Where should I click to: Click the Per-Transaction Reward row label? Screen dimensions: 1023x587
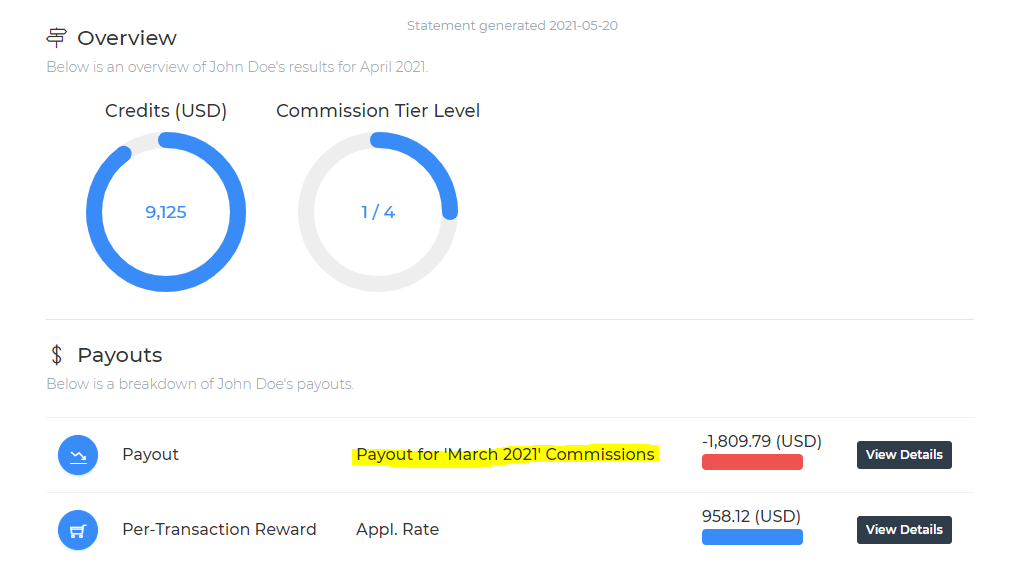[219, 530]
